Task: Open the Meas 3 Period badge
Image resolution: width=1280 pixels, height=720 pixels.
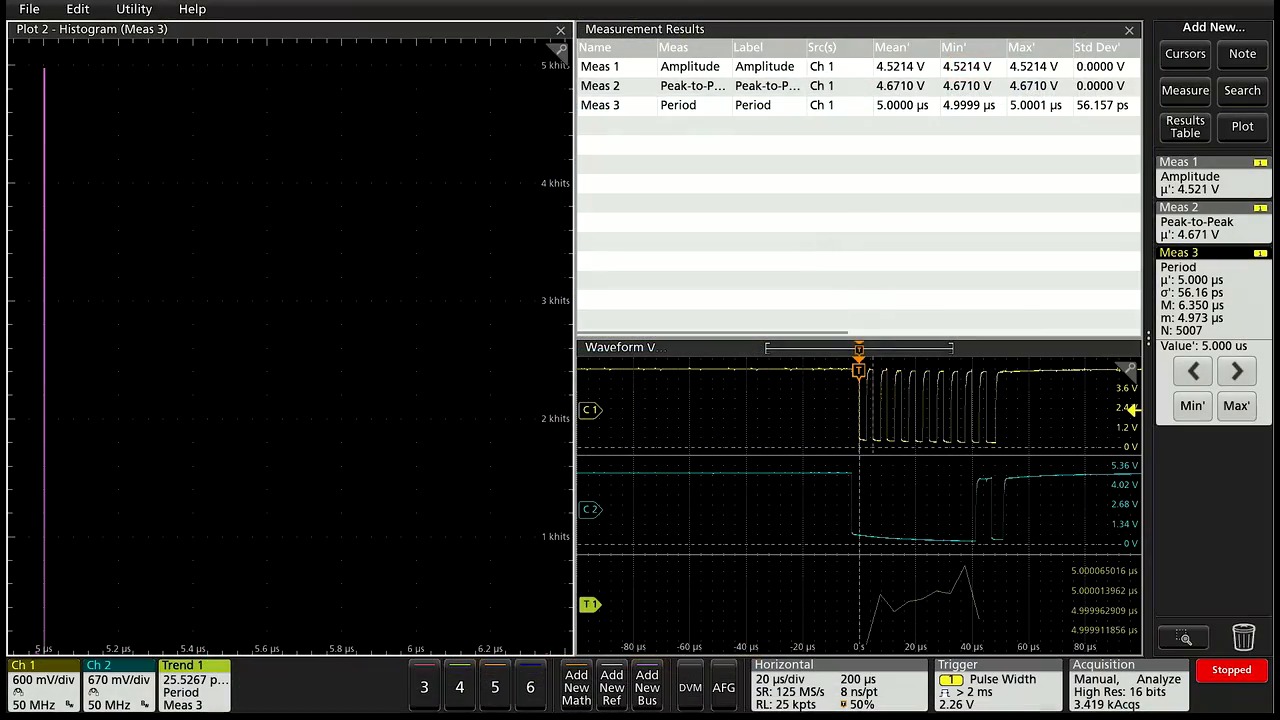Action: pos(1213,298)
